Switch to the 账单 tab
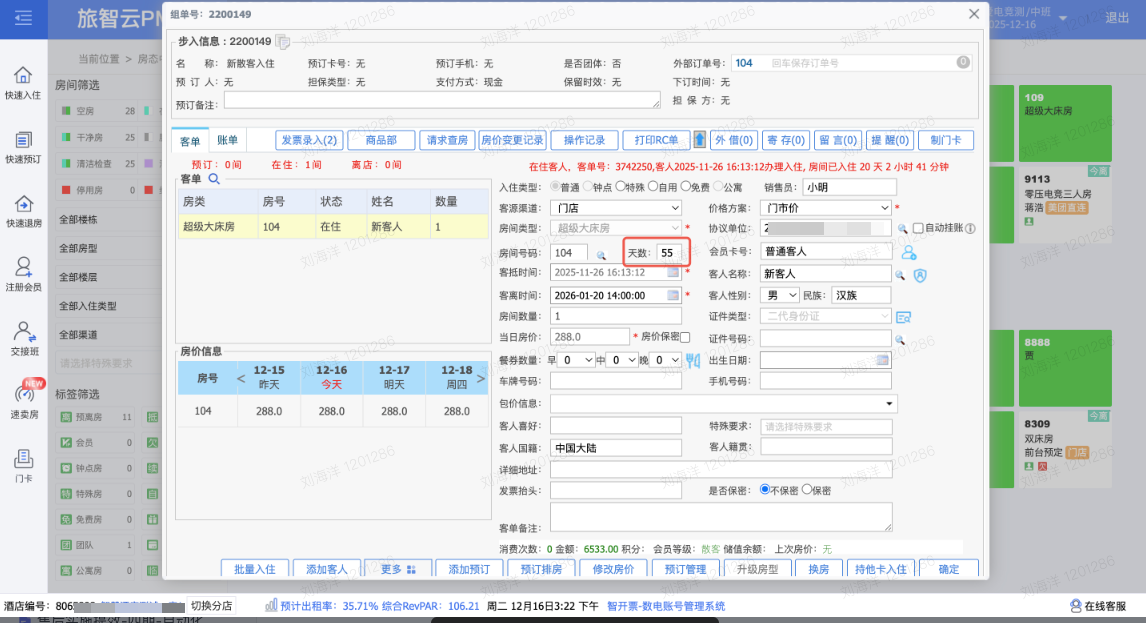The image size is (1146, 623). (x=228, y=140)
